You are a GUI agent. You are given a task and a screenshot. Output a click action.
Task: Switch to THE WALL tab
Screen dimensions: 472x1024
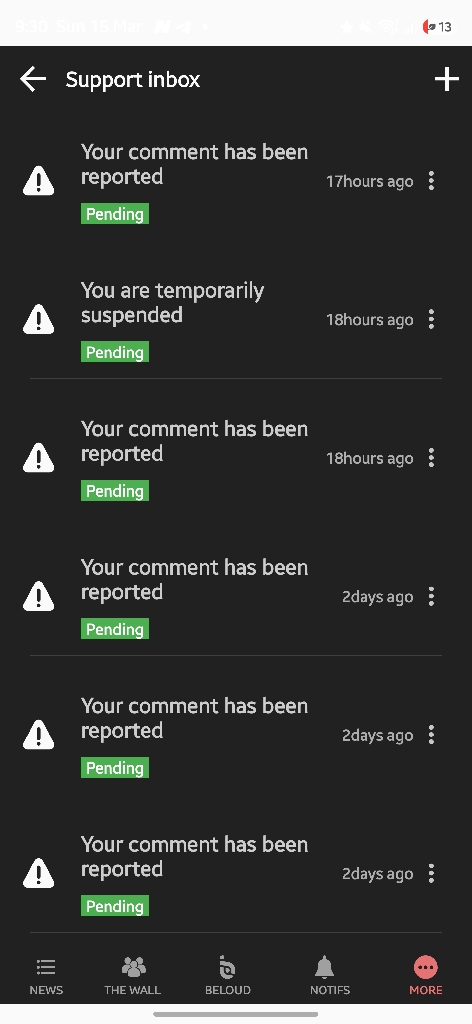[133, 976]
